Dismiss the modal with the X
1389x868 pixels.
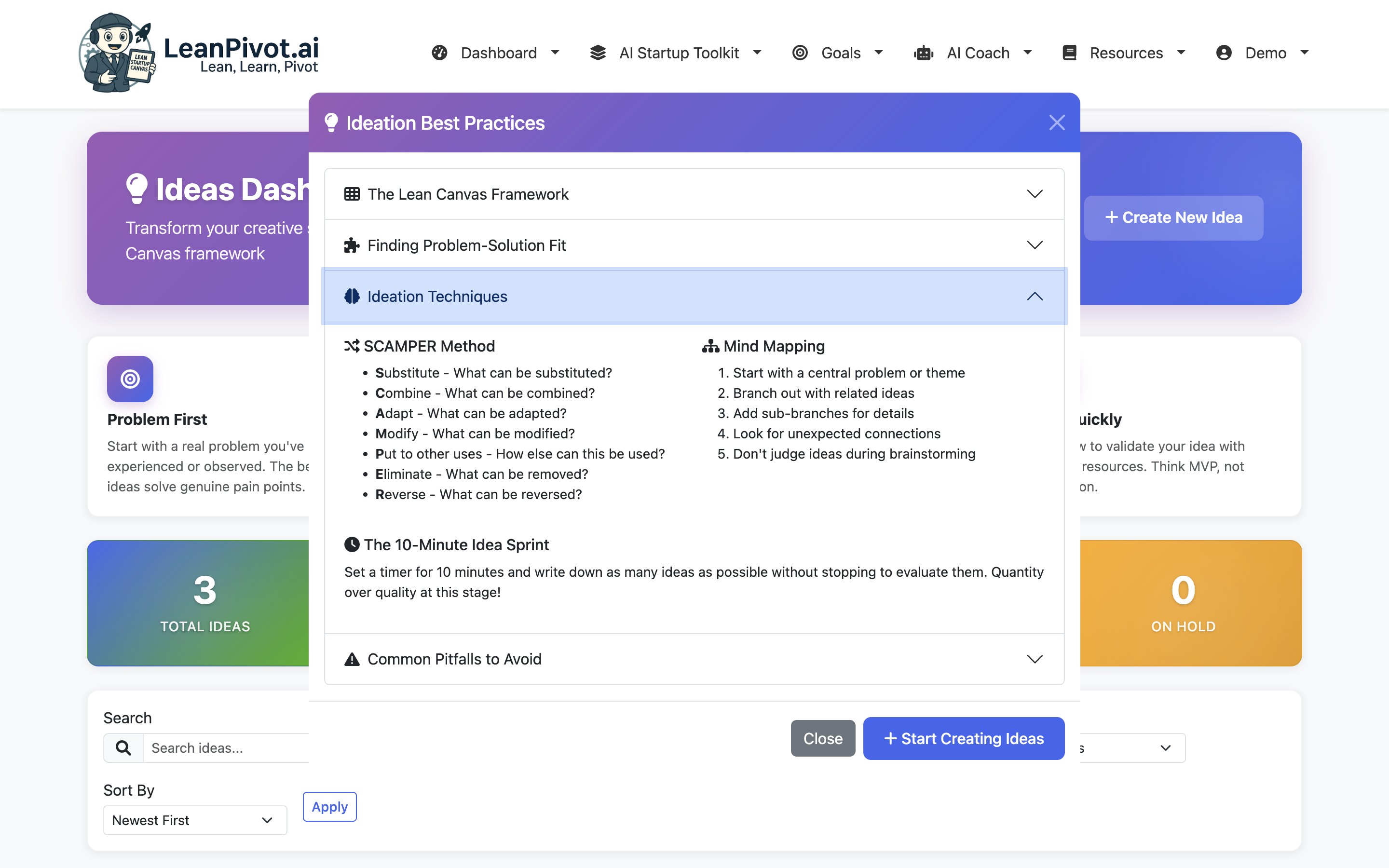point(1057,122)
